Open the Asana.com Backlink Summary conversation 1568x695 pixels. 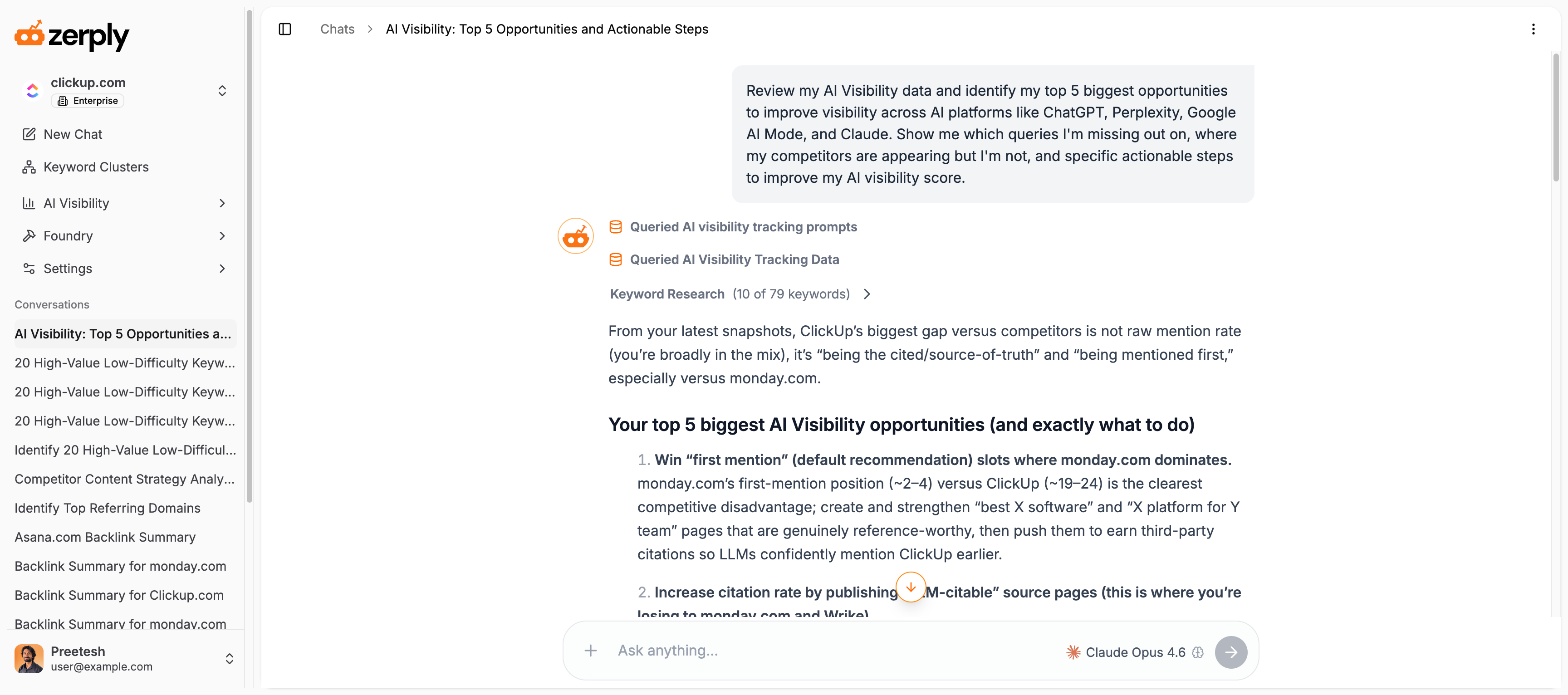tap(105, 538)
